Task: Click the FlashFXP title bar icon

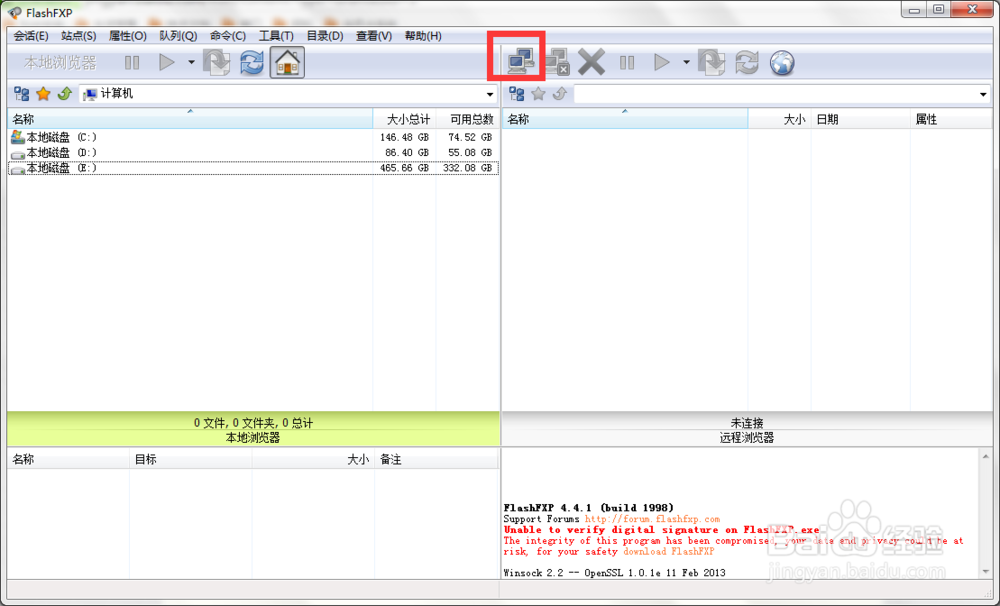Action: pos(15,12)
